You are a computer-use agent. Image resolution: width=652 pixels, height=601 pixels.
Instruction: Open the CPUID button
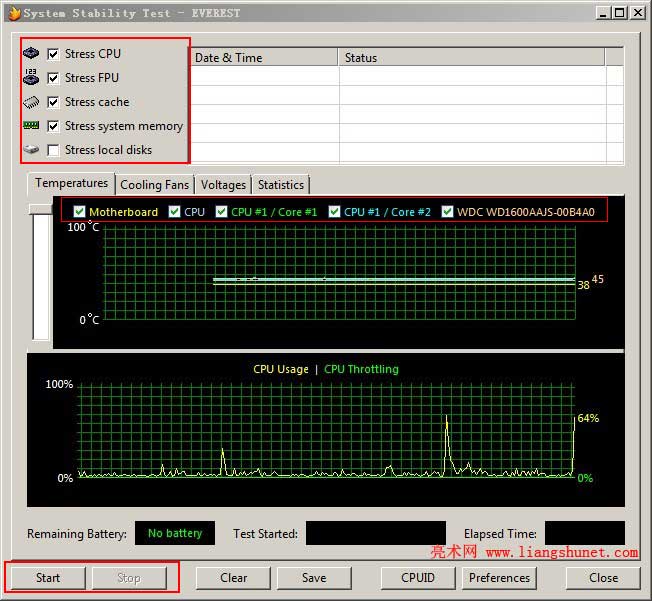(418, 578)
